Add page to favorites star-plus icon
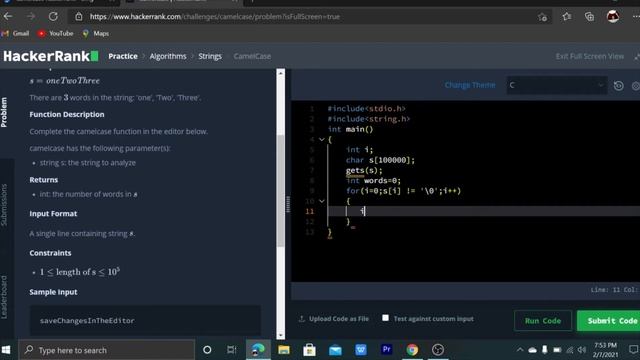The width and height of the screenshot is (640, 360). click(x=542, y=17)
